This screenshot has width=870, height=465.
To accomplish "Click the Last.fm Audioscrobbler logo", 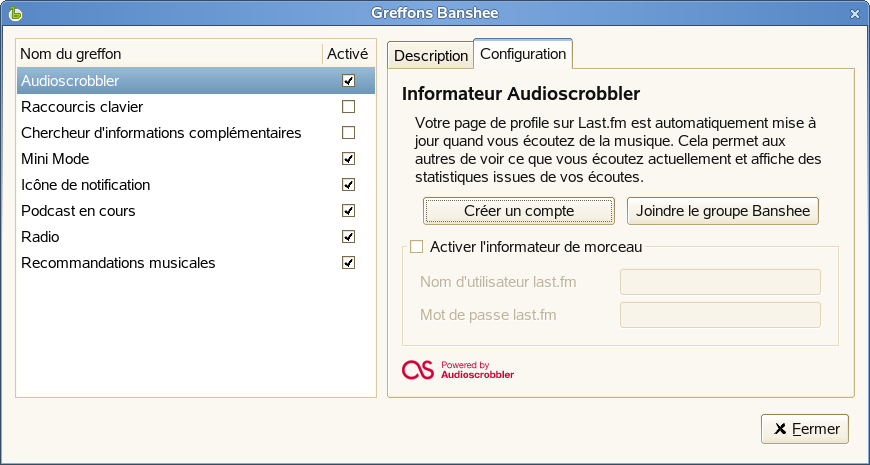I will (x=458, y=370).
